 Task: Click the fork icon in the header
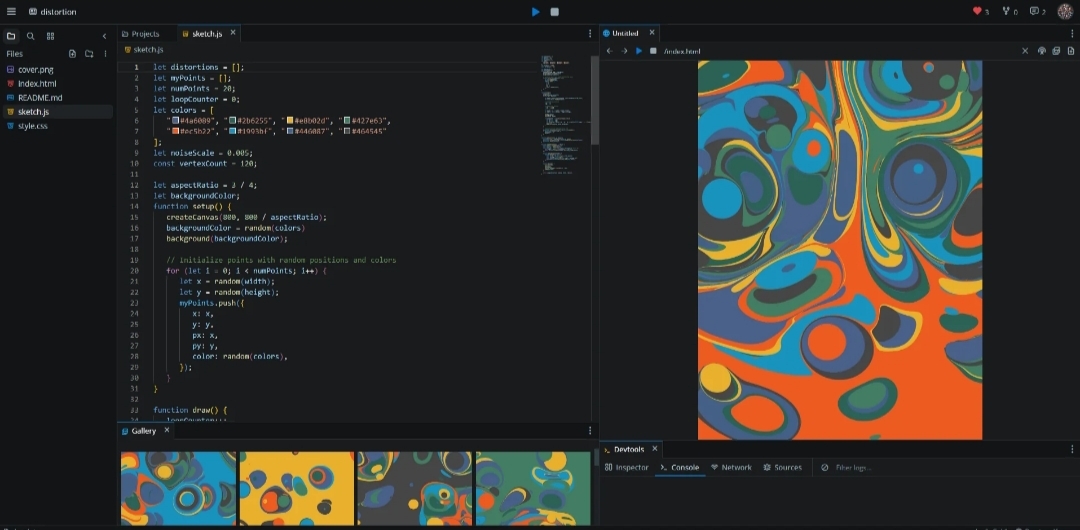coord(1006,12)
